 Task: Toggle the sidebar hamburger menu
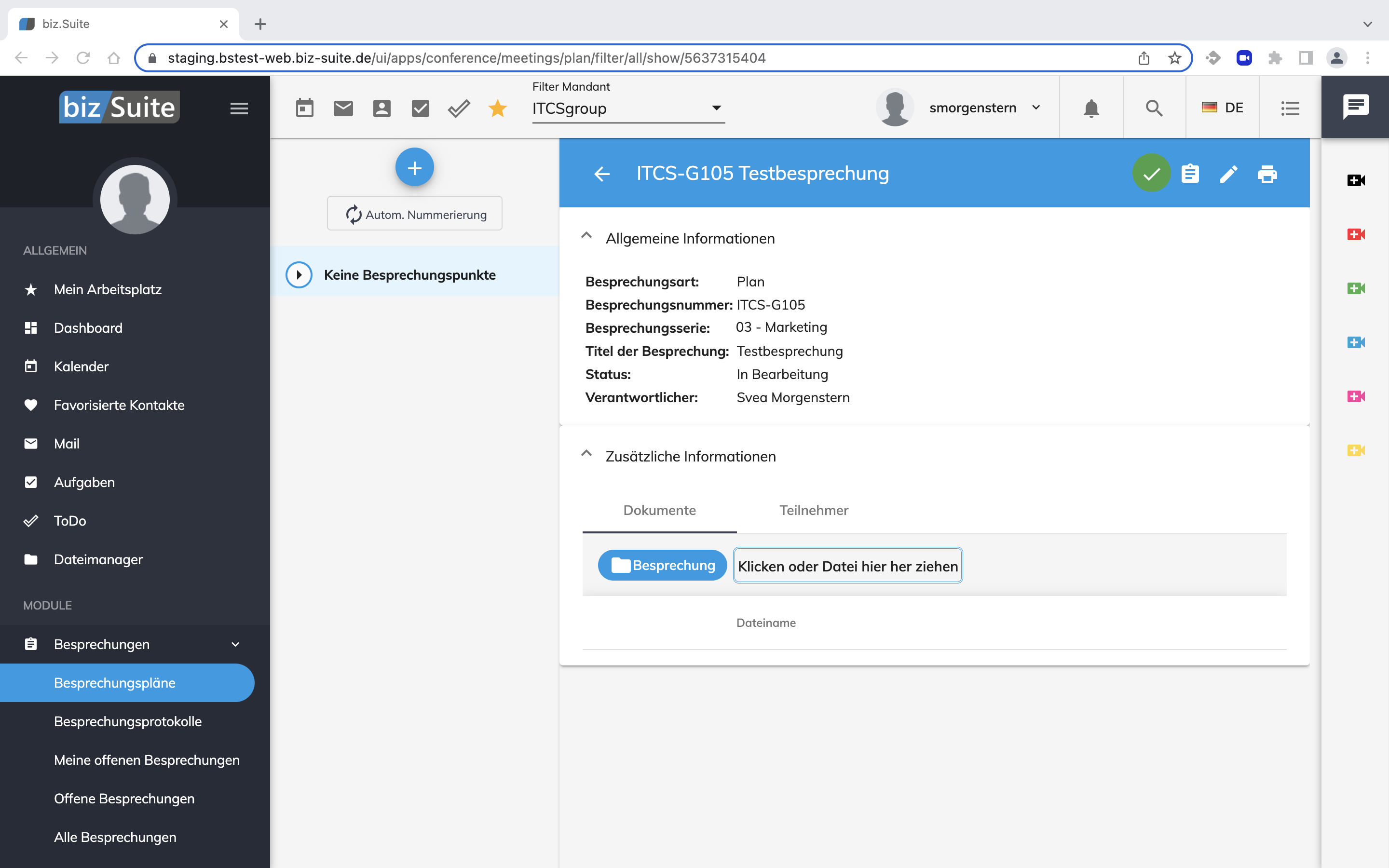239,108
